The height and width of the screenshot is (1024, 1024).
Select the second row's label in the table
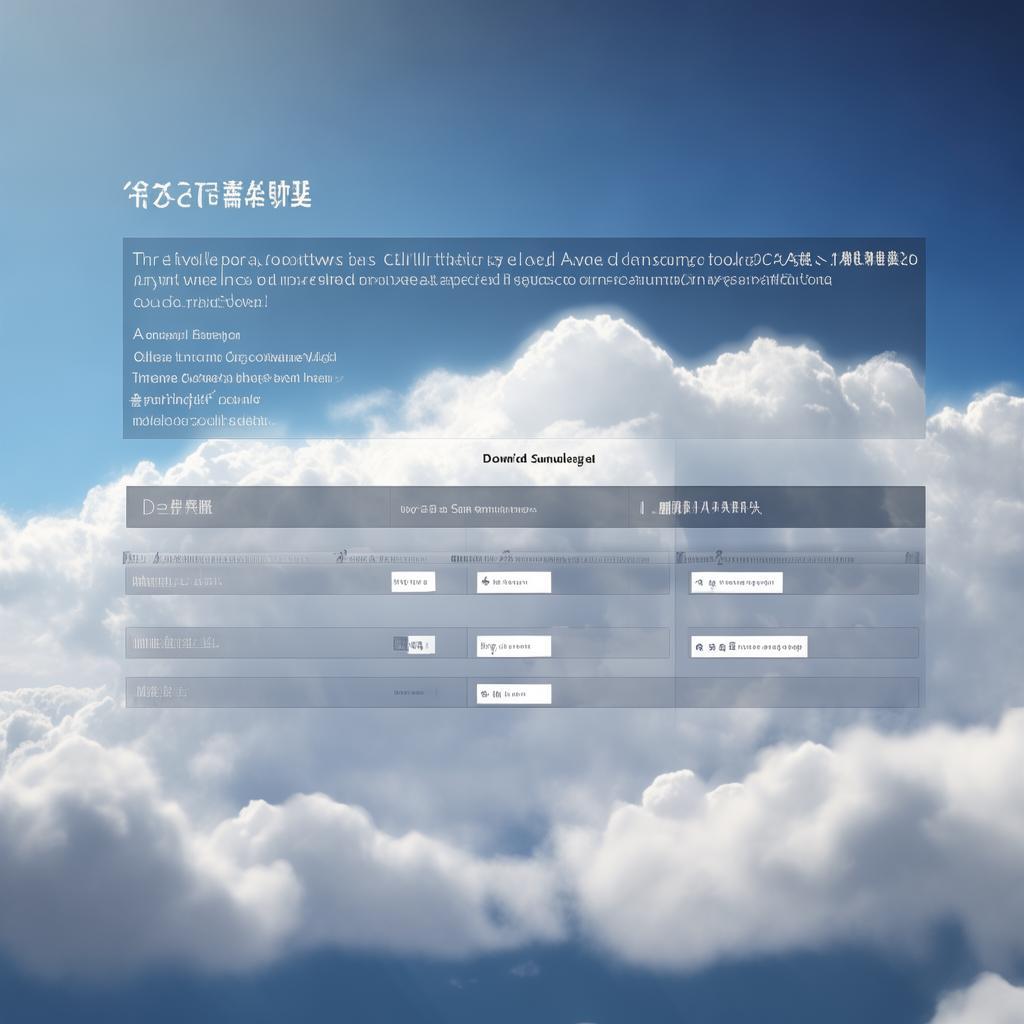176,643
